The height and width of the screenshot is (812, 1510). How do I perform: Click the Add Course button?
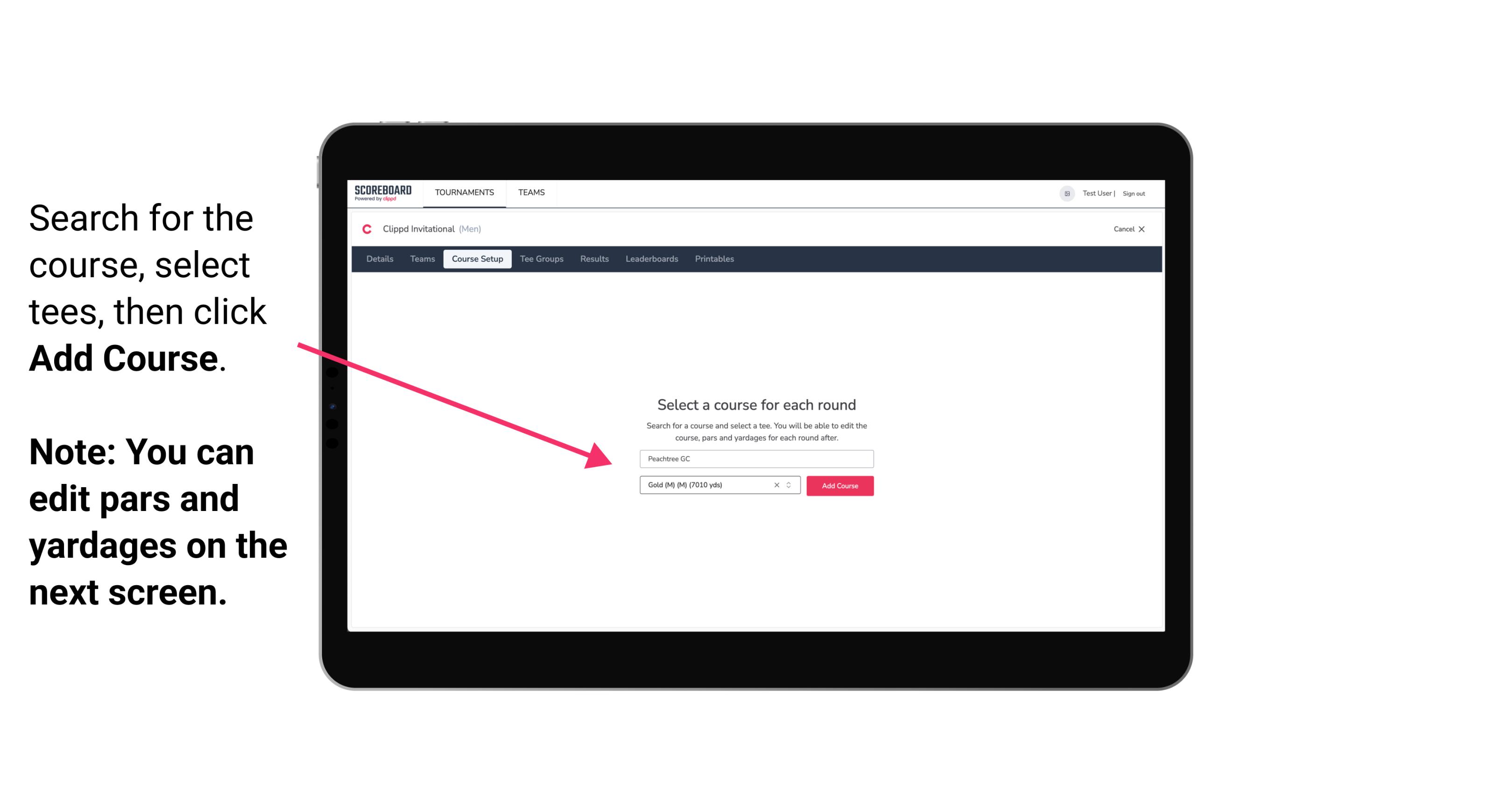click(x=838, y=485)
